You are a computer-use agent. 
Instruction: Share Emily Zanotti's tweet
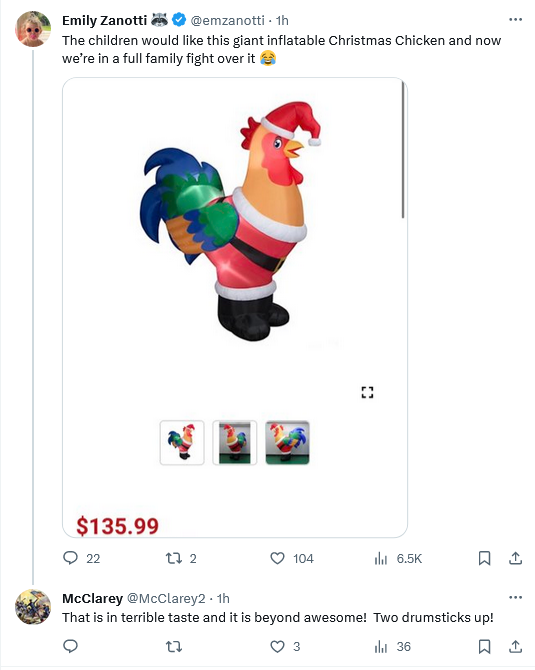(515, 558)
